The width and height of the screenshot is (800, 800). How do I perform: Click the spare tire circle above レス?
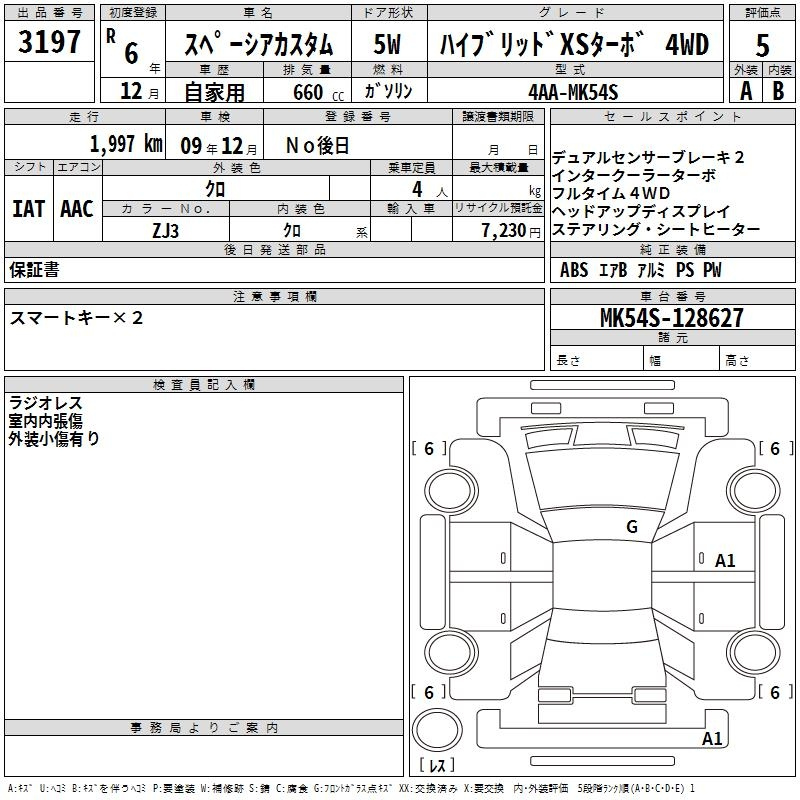437,730
